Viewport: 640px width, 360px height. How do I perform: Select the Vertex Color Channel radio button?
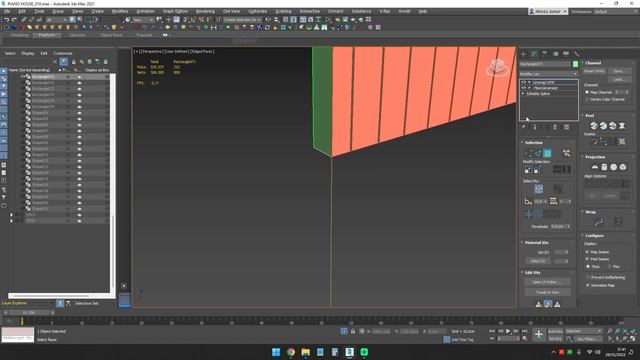(x=587, y=99)
